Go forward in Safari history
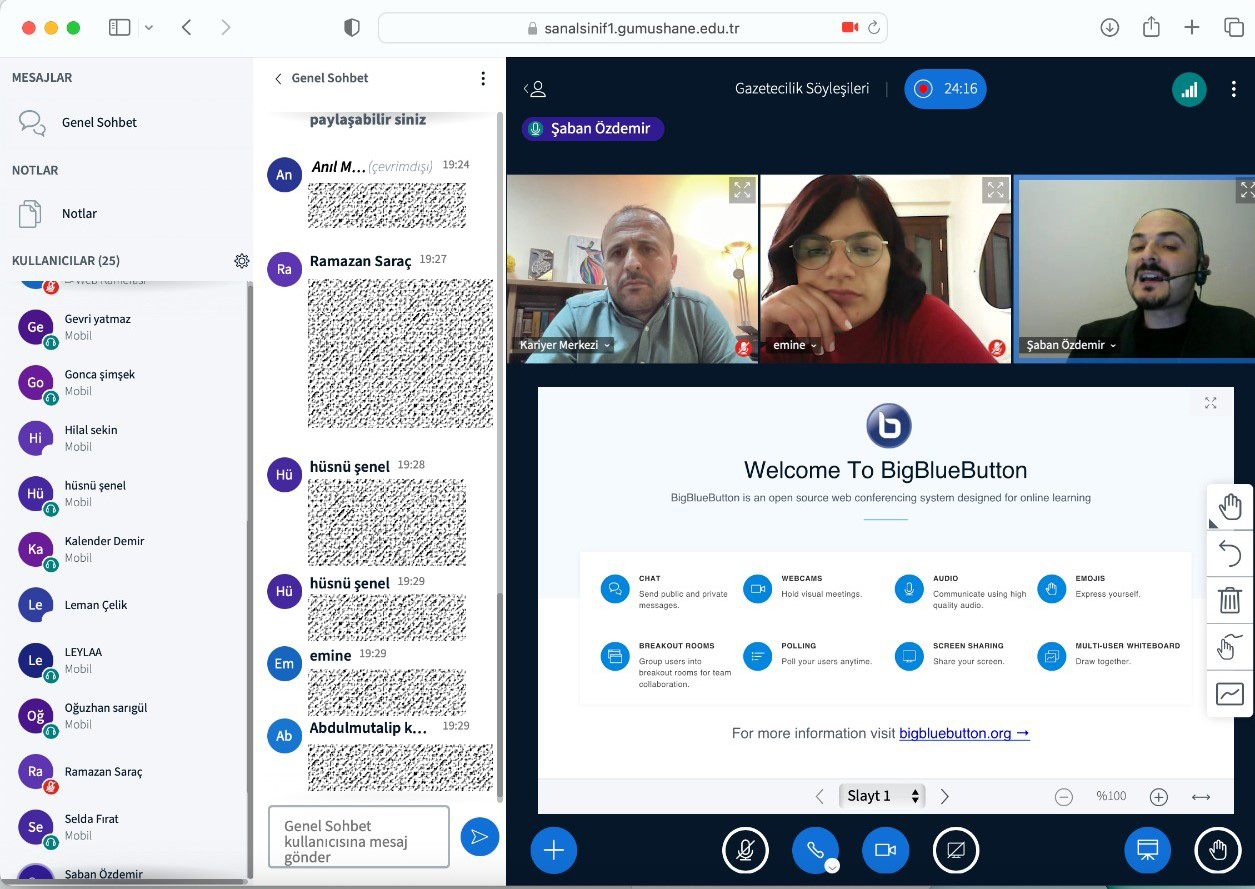This screenshot has width=1255, height=889. [226, 28]
